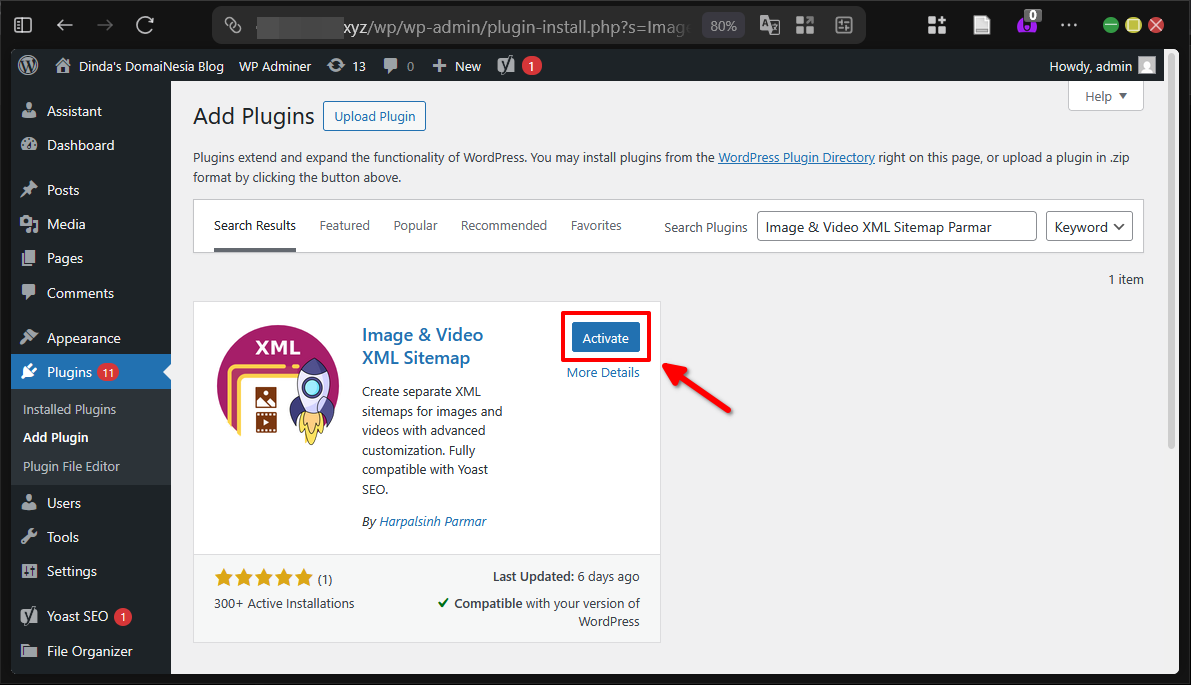Open the New content menu in admin bar
1191x685 pixels.
tap(456, 65)
